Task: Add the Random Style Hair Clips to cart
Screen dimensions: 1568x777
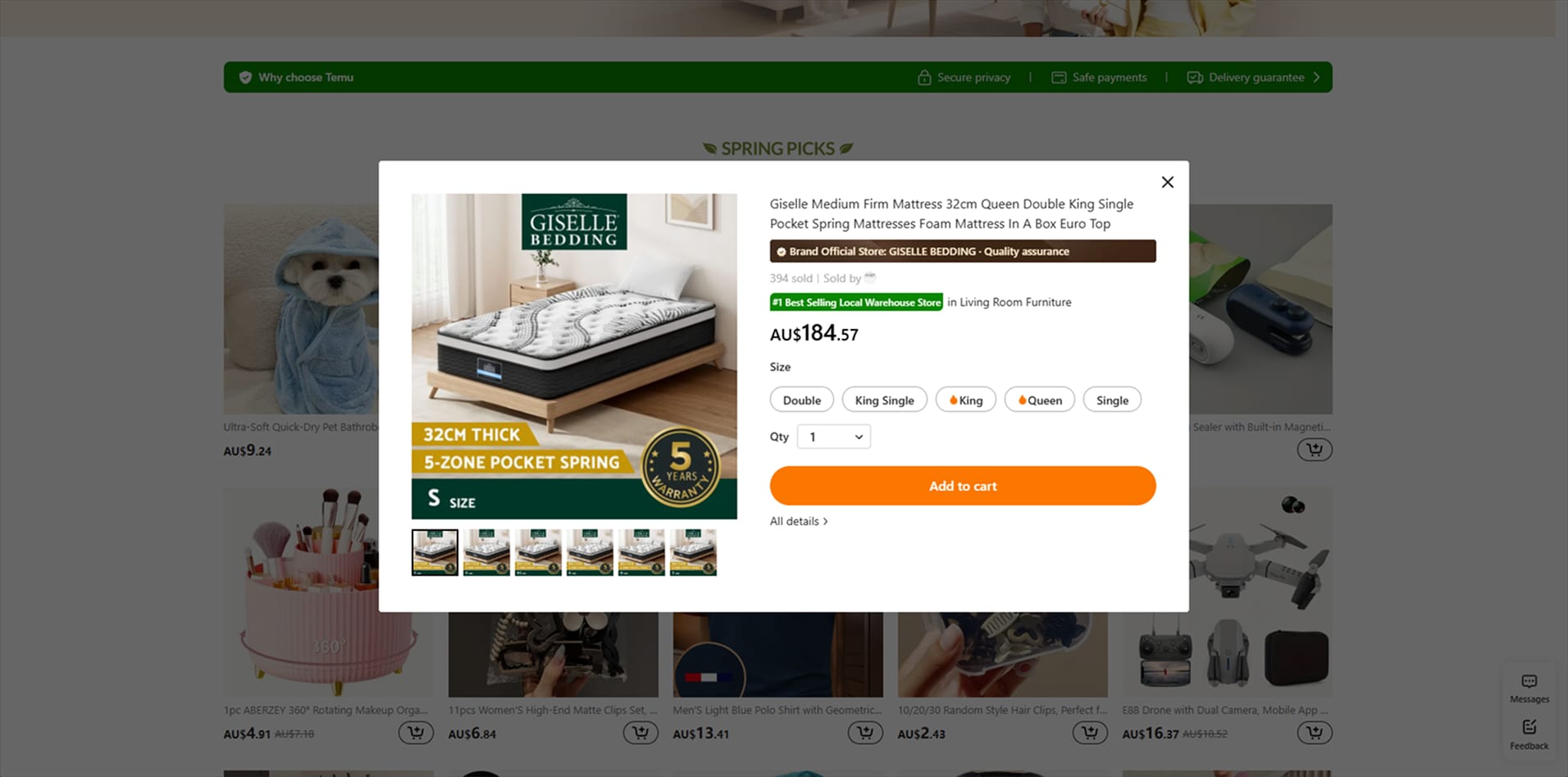Action: 1089,733
